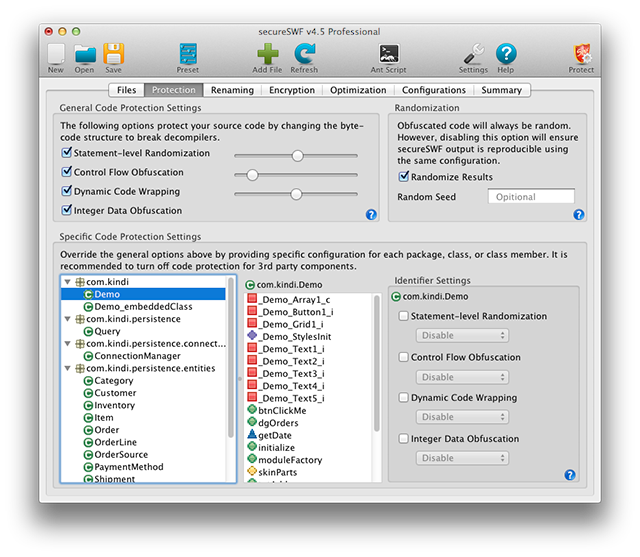Collapse the com.kindi.persistence.entities package node
640x557 pixels.
66,368
